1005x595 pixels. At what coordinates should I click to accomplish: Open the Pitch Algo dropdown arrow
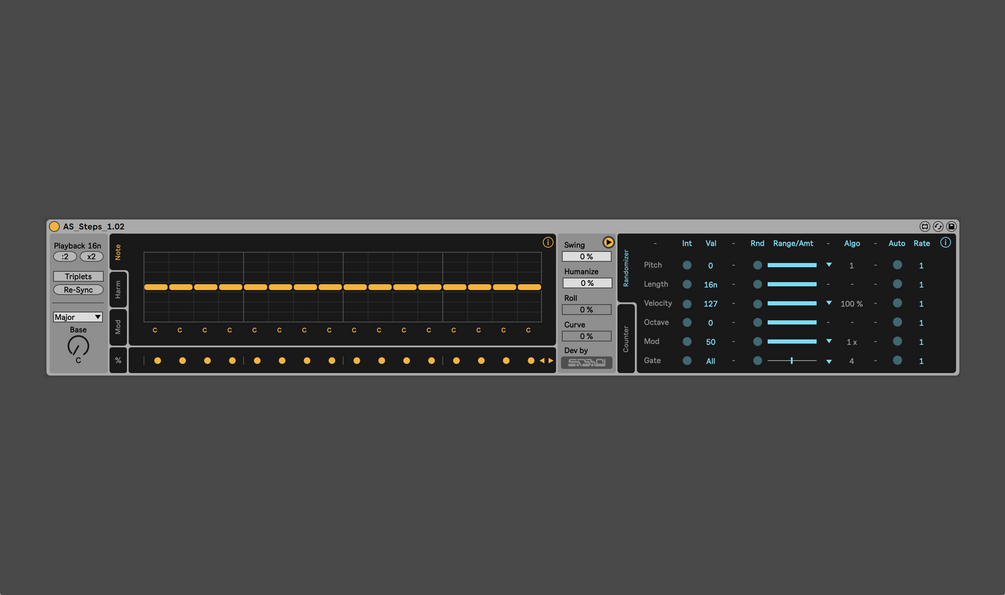click(829, 265)
